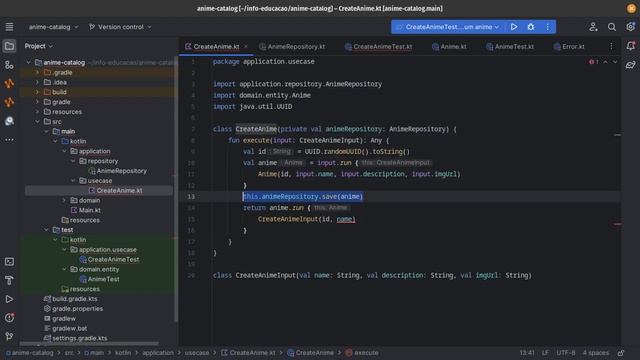Open the Problems tool window

pos(9,318)
